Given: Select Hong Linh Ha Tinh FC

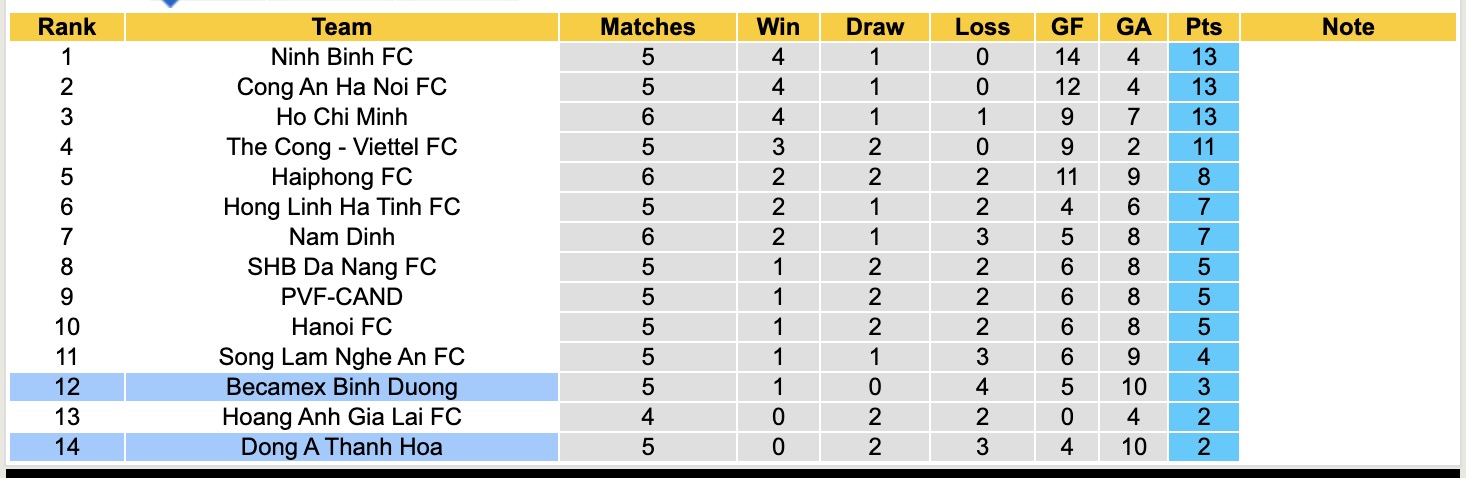Looking at the screenshot, I should (x=341, y=207).
